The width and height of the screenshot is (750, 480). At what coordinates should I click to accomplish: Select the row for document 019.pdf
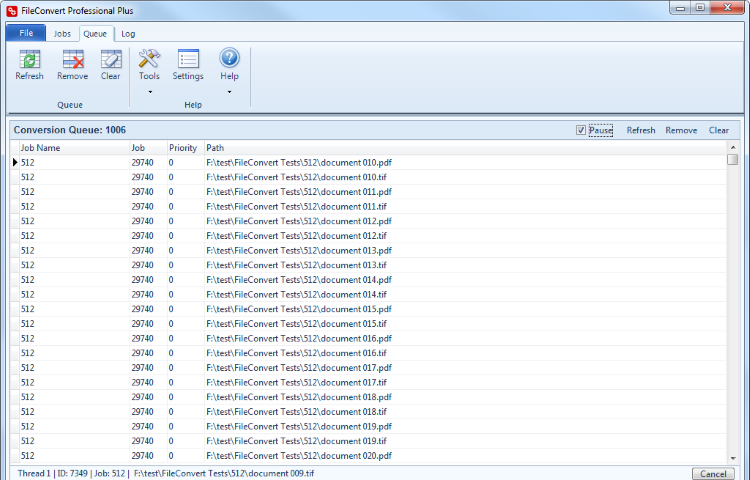368,426
